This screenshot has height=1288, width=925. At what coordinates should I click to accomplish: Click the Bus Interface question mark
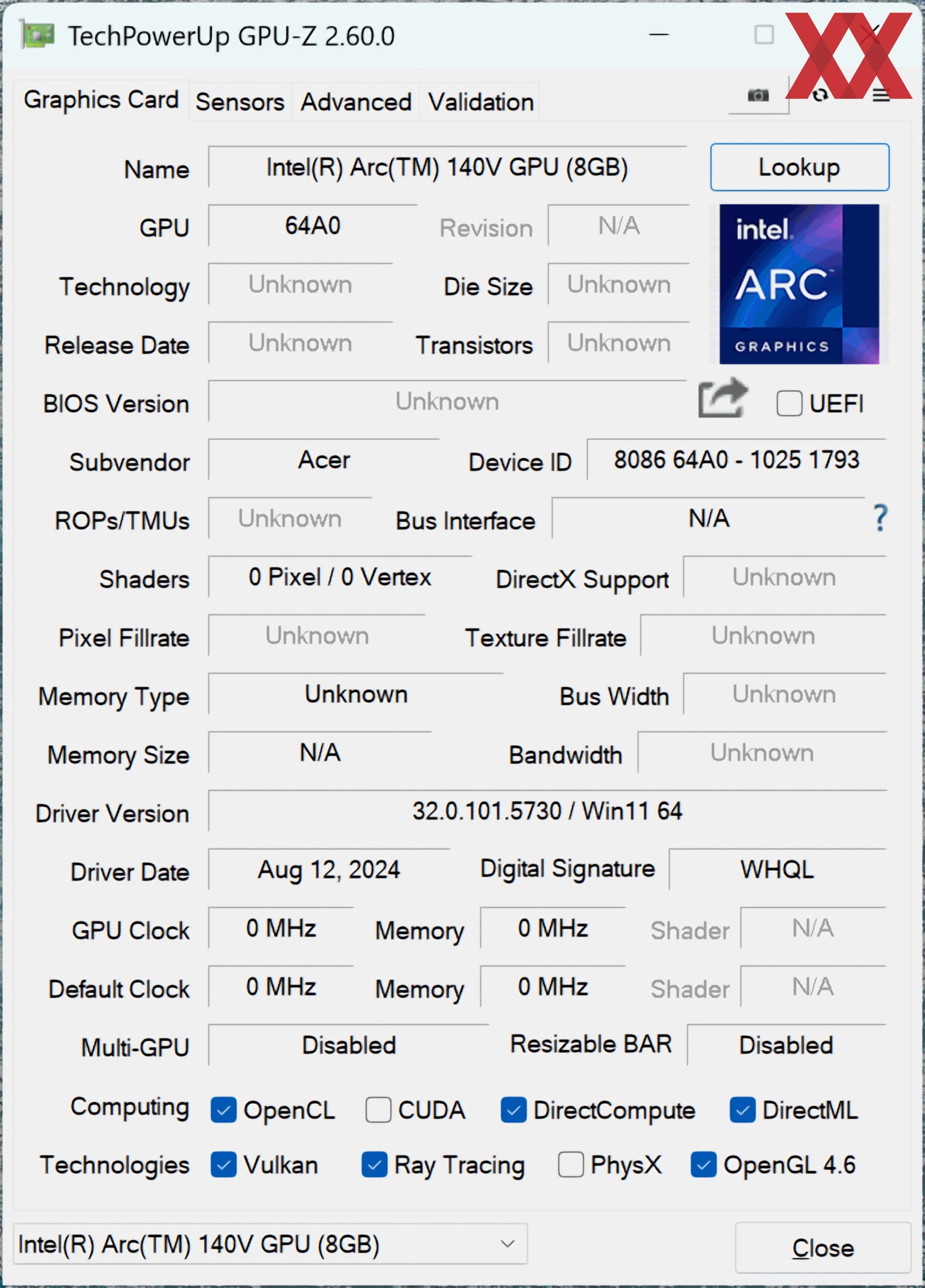pyautogui.click(x=880, y=518)
